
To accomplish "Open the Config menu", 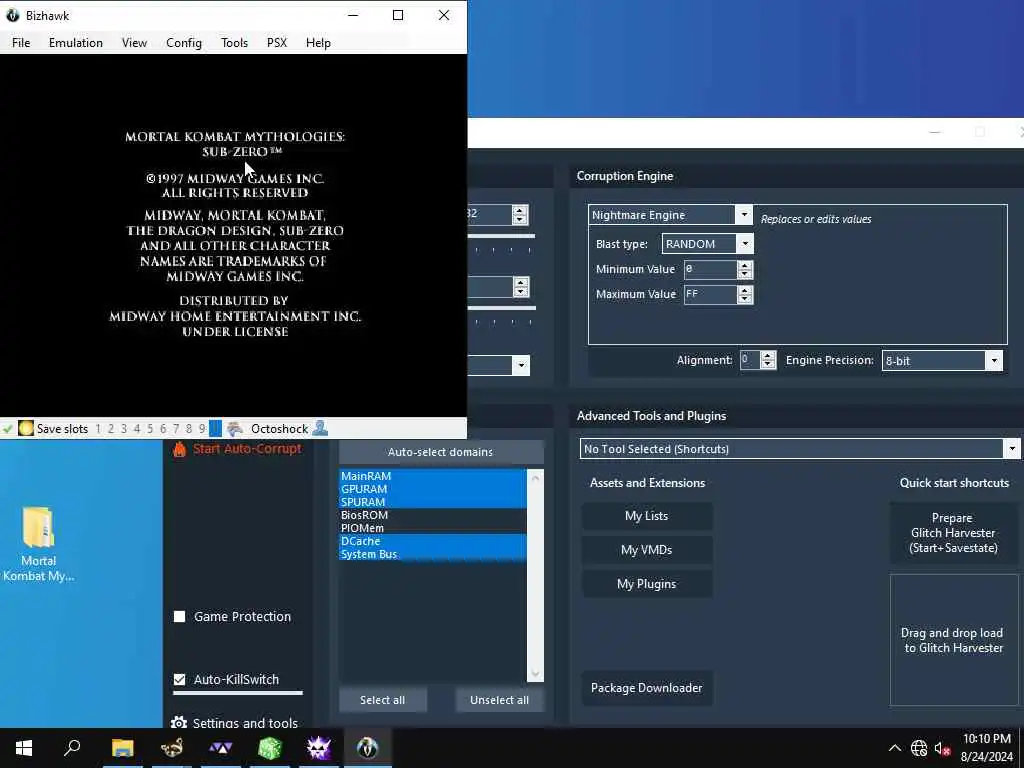I will pyautogui.click(x=184, y=42).
